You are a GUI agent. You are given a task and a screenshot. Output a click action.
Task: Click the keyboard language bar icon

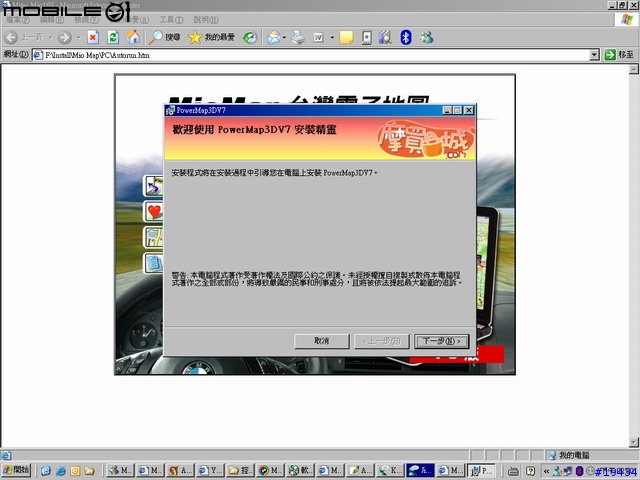513,471
